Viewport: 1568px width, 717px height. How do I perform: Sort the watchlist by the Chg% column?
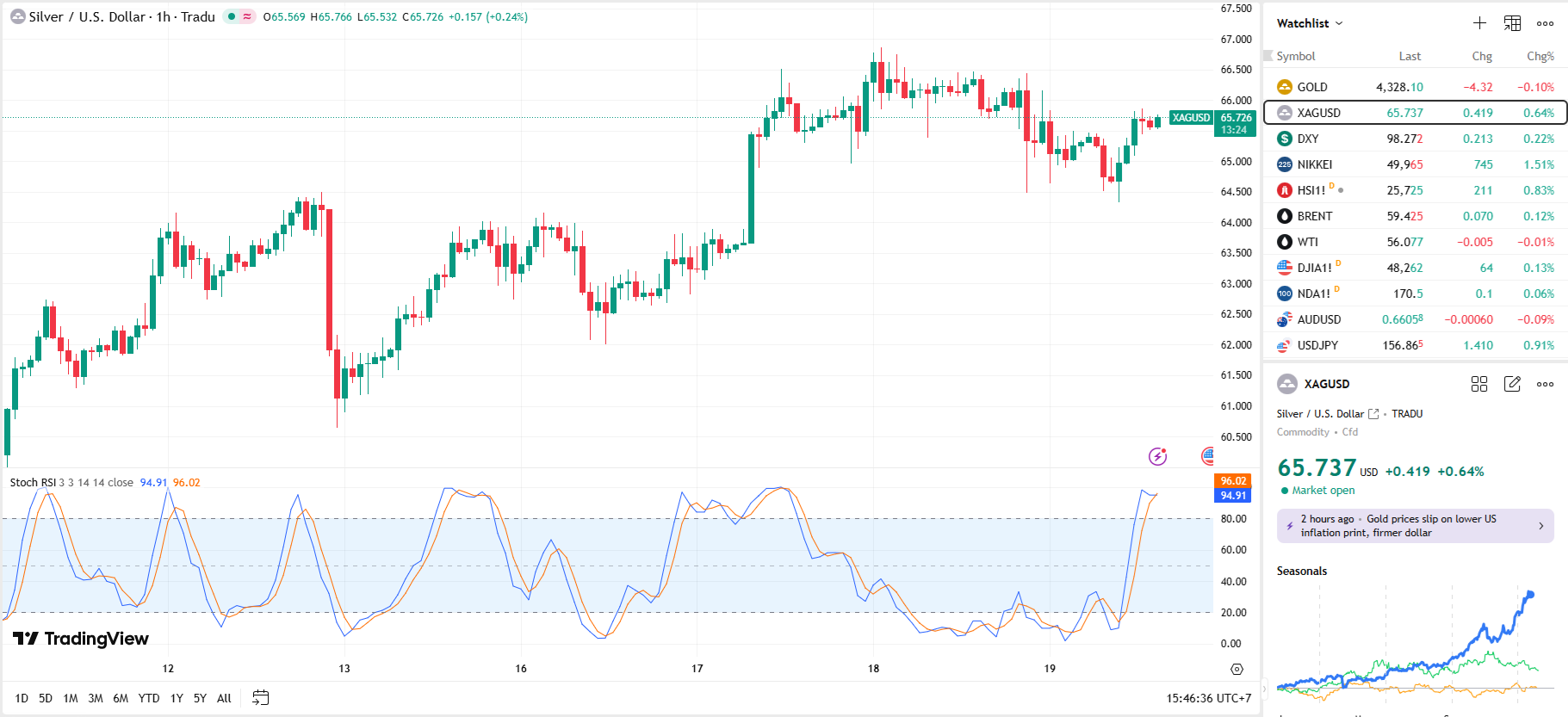coord(1540,56)
